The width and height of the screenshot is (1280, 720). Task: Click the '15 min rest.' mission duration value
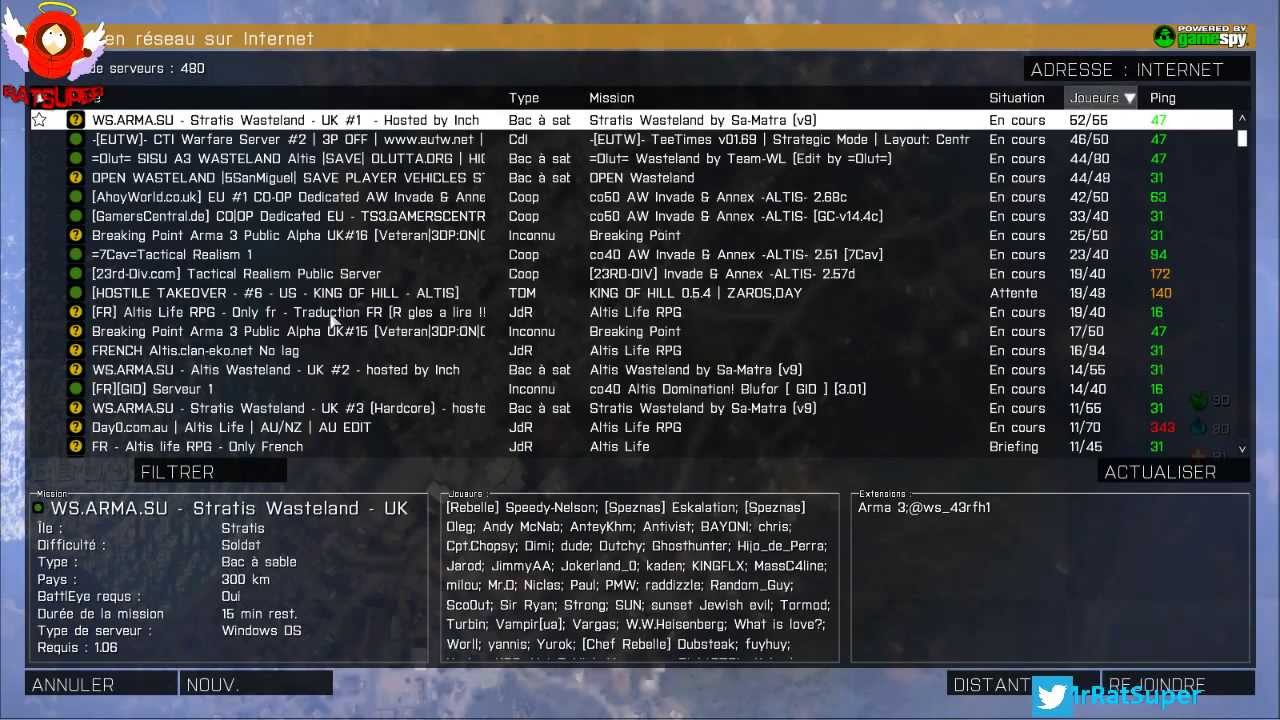pyautogui.click(x=259, y=614)
